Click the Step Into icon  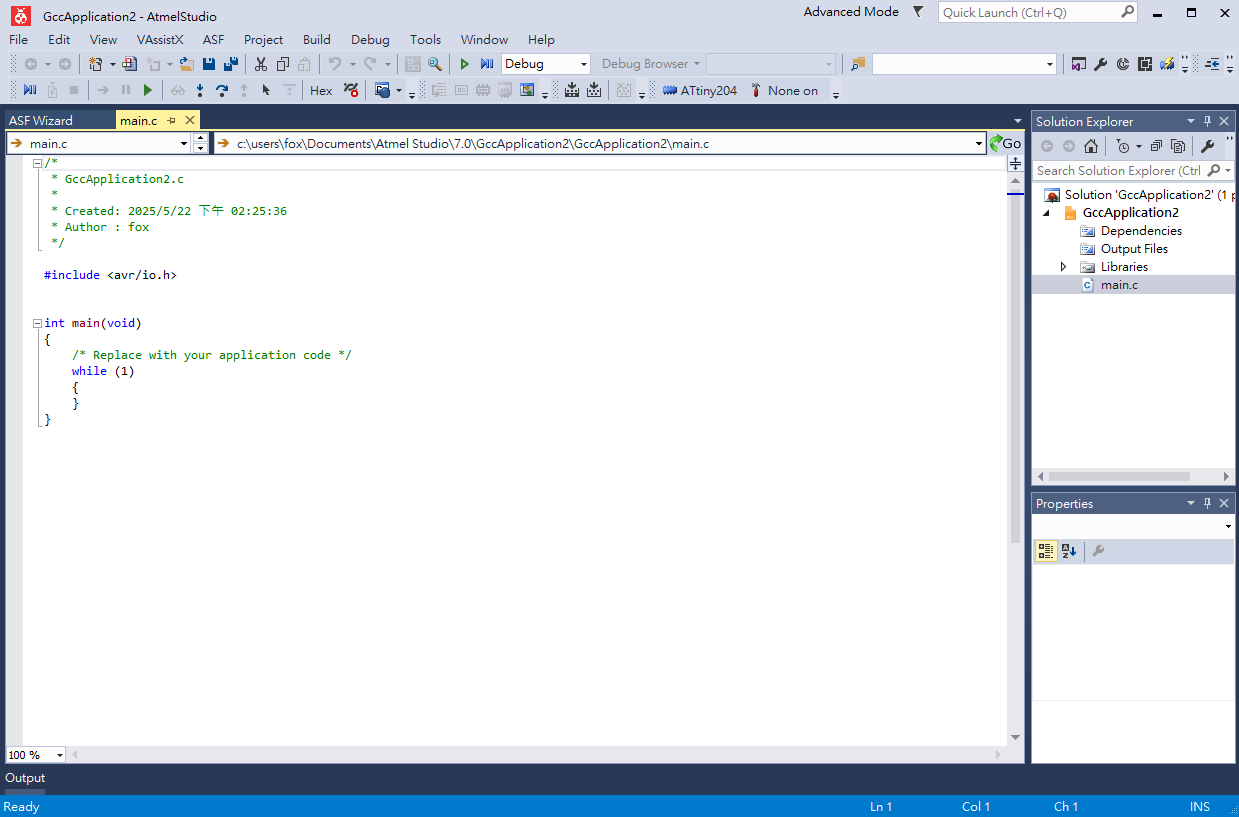(200, 90)
